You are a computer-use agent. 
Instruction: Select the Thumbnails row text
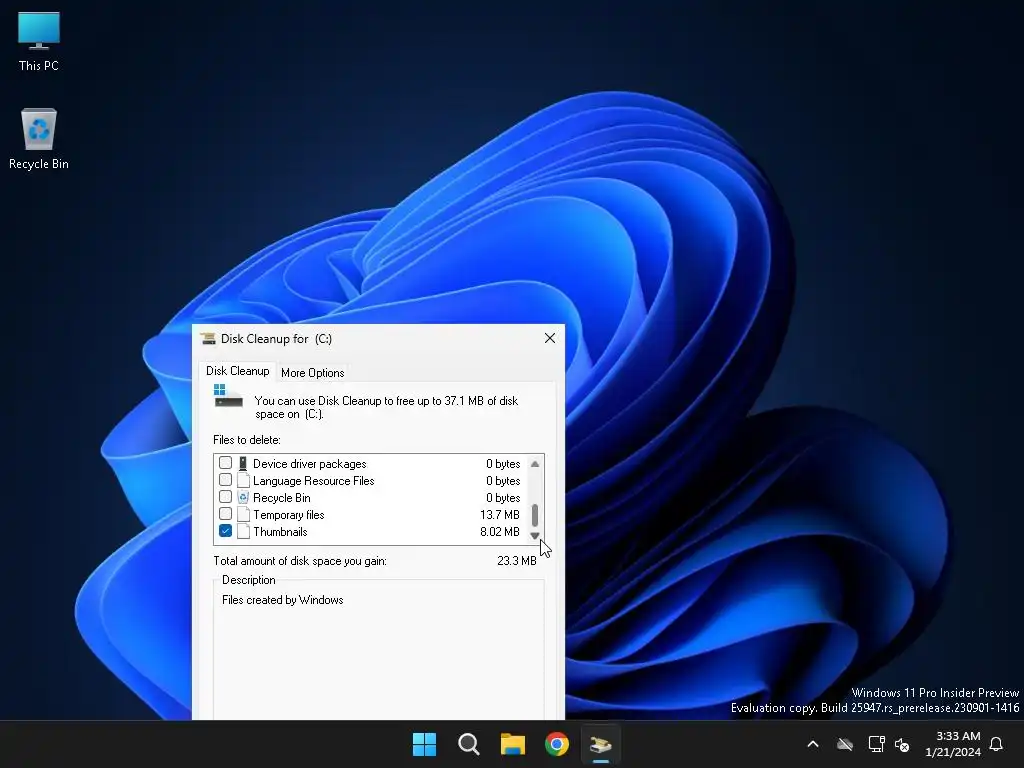pyautogui.click(x=280, y=532)
